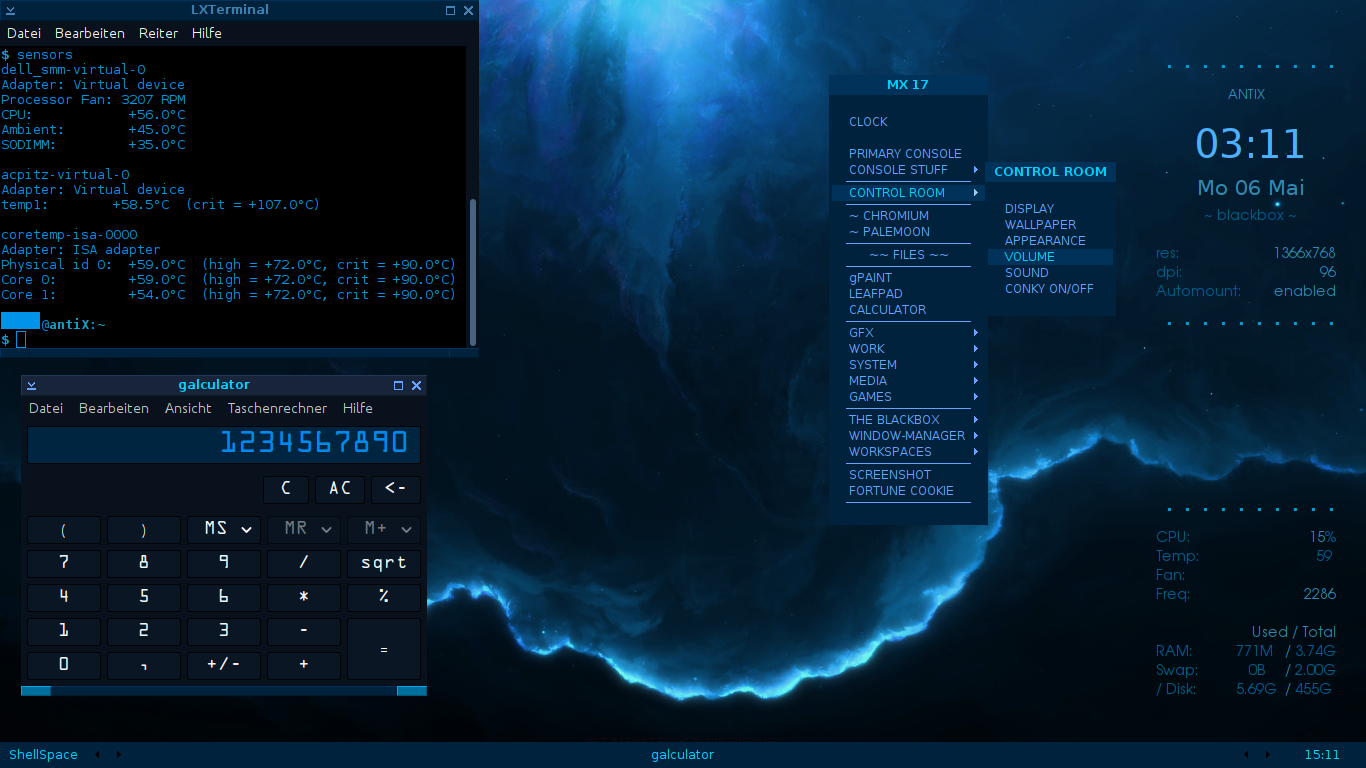This screenshot has height=768, width=1366.
Task: Maximize the LXTerminal window
Action: click(x=450, y=10)
